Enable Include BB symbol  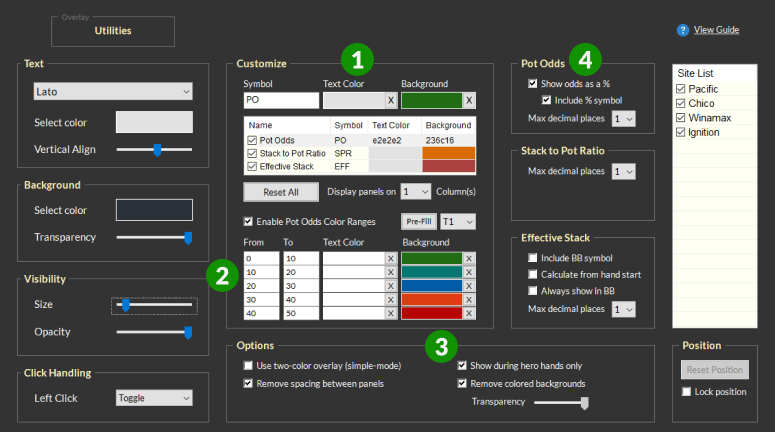click(x=532, y=258)
